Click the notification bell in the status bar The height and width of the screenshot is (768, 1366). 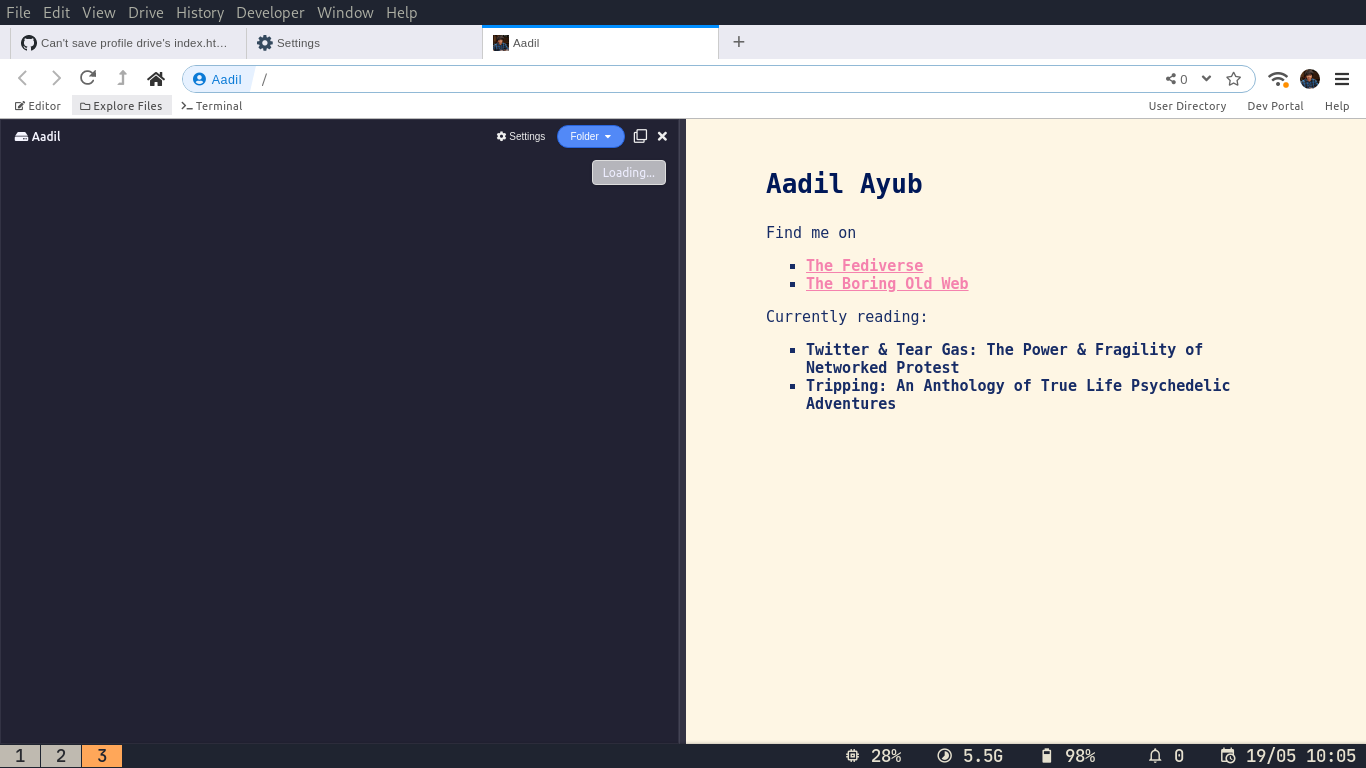(x=1154, y=756)
